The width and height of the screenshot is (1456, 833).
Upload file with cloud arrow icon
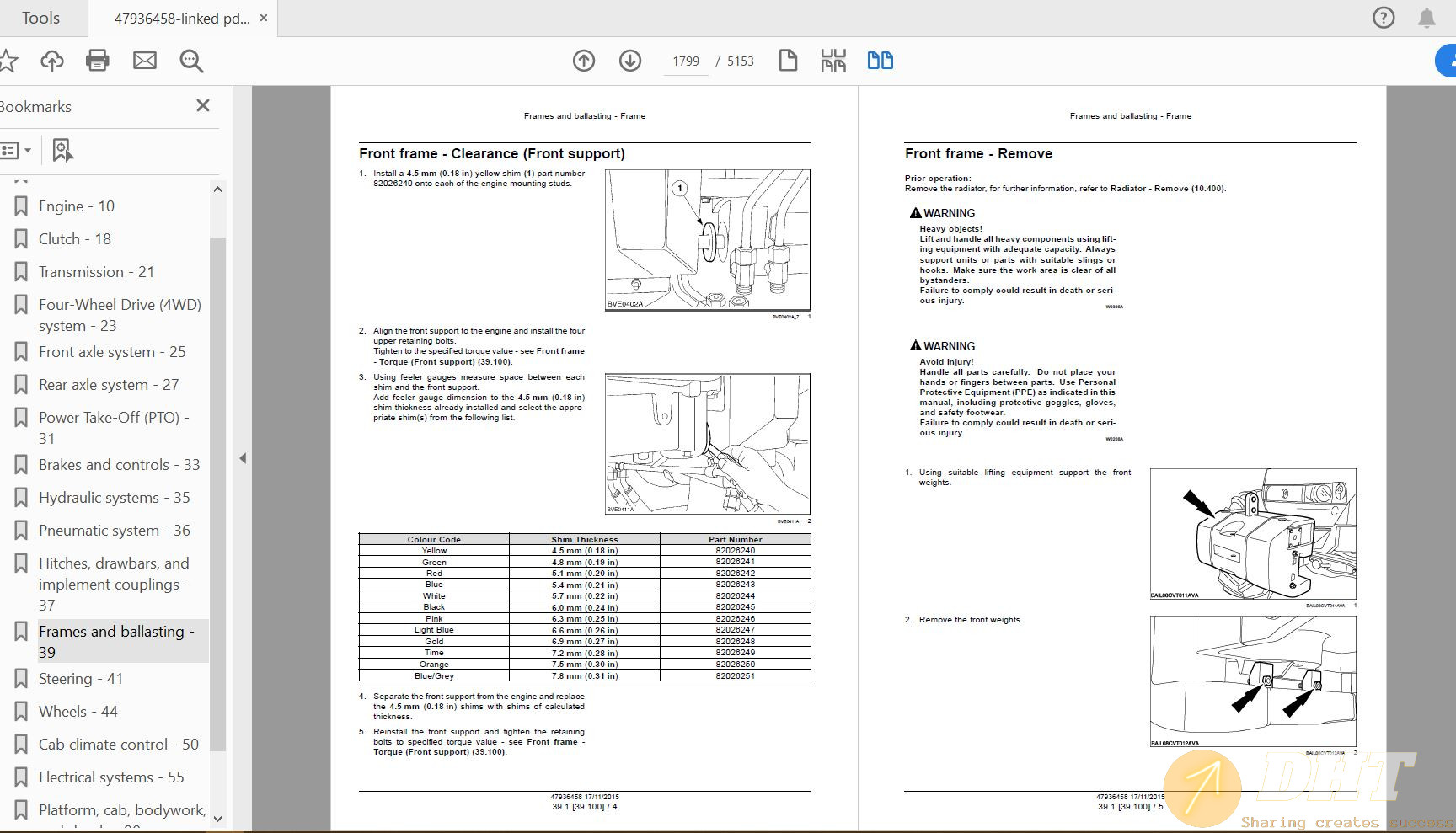pos(52,61)
